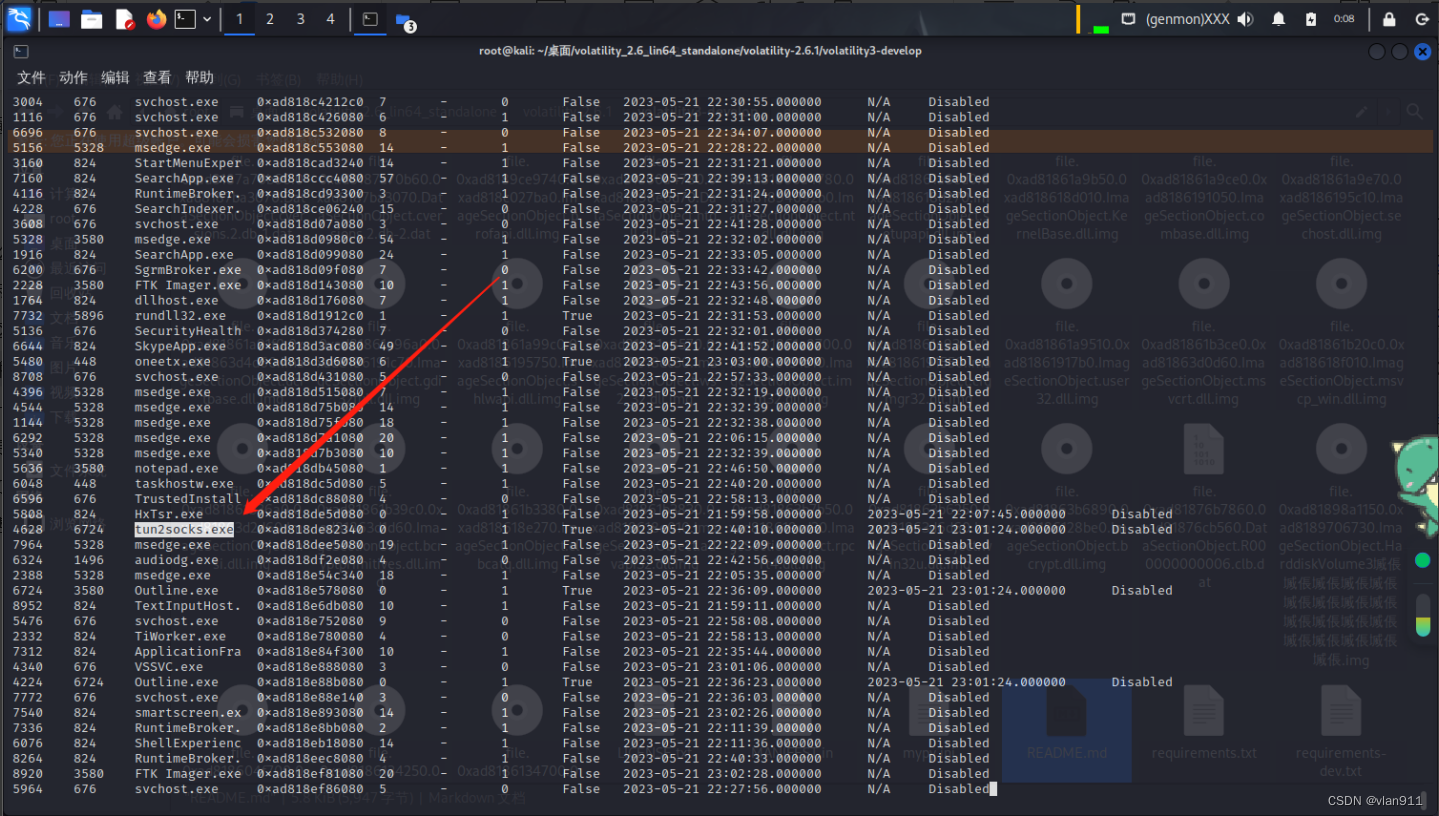Image resolution: width=1439 pixels, height=816 pixels.
Task: Open the 动作 menu
Action: [73, 77]
